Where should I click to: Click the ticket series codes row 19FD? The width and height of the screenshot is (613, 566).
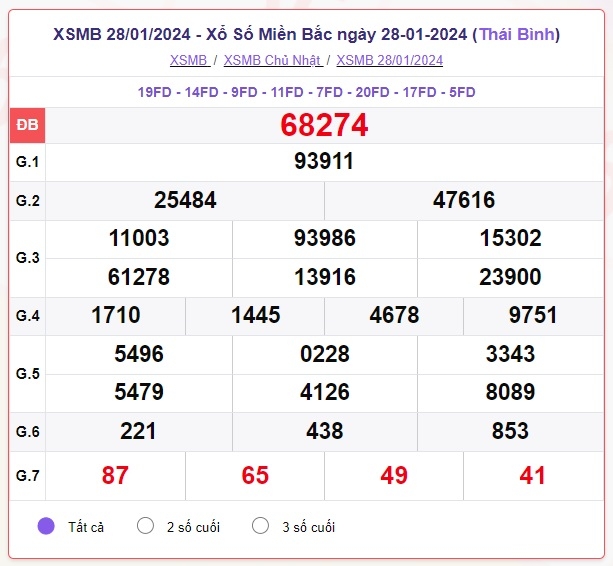point(306,92)
